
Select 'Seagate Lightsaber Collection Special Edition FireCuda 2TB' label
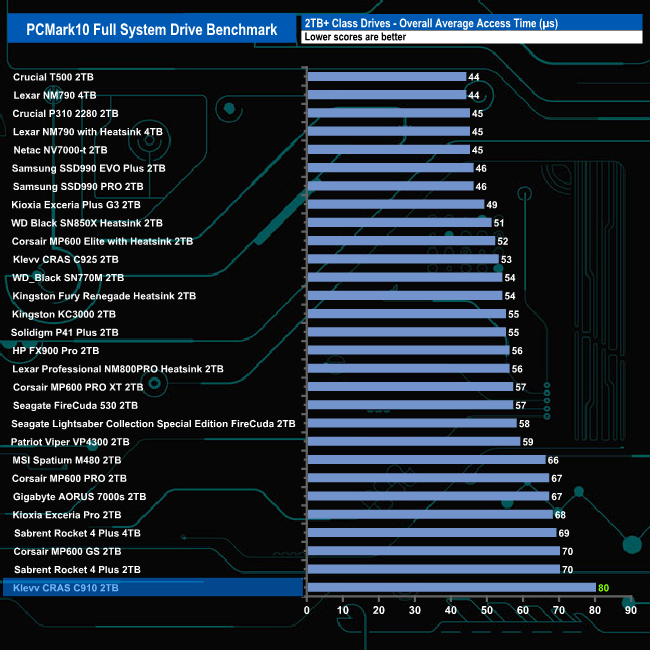[153, 424]
